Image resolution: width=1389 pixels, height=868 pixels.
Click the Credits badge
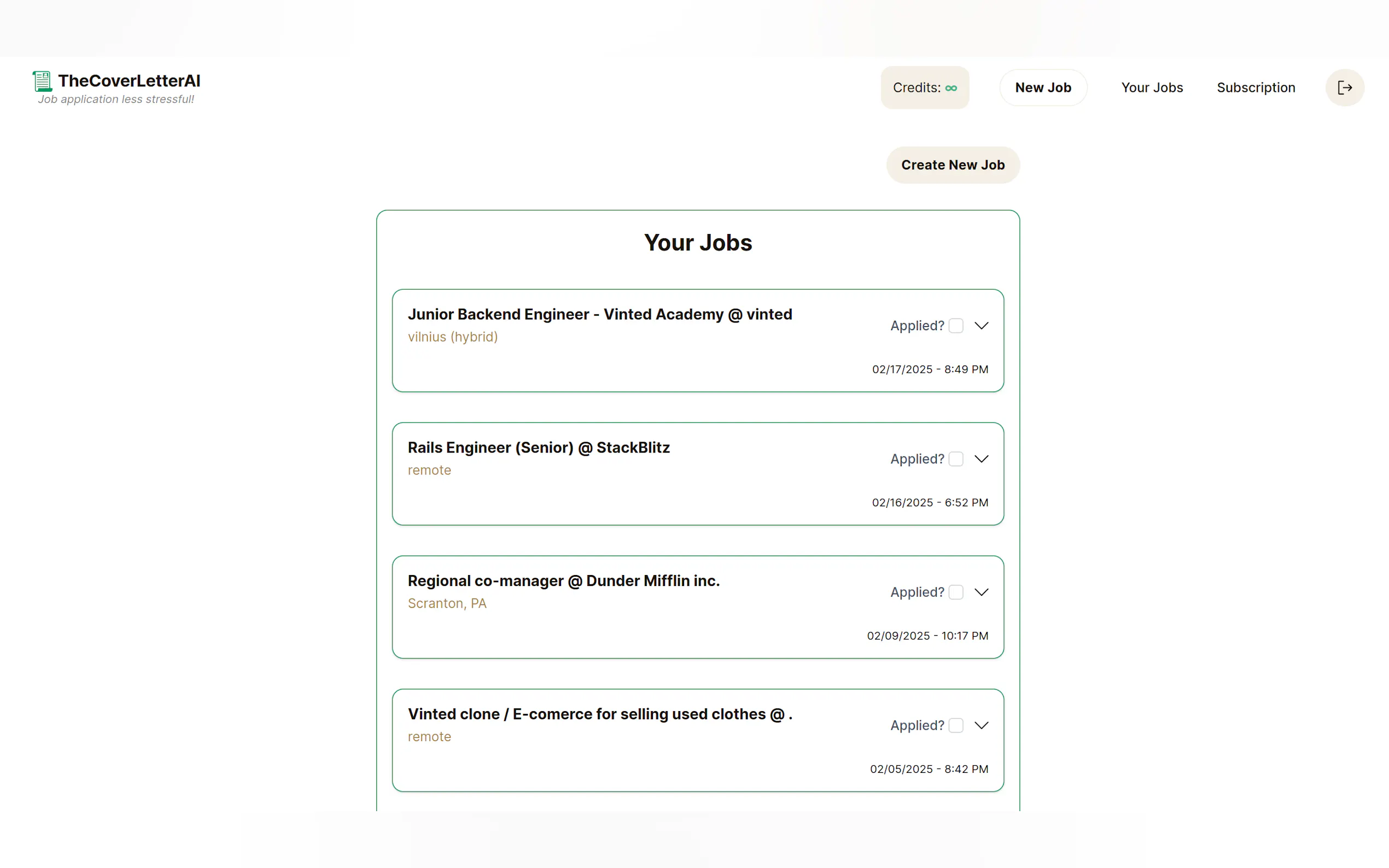click(x=925, y=88)
